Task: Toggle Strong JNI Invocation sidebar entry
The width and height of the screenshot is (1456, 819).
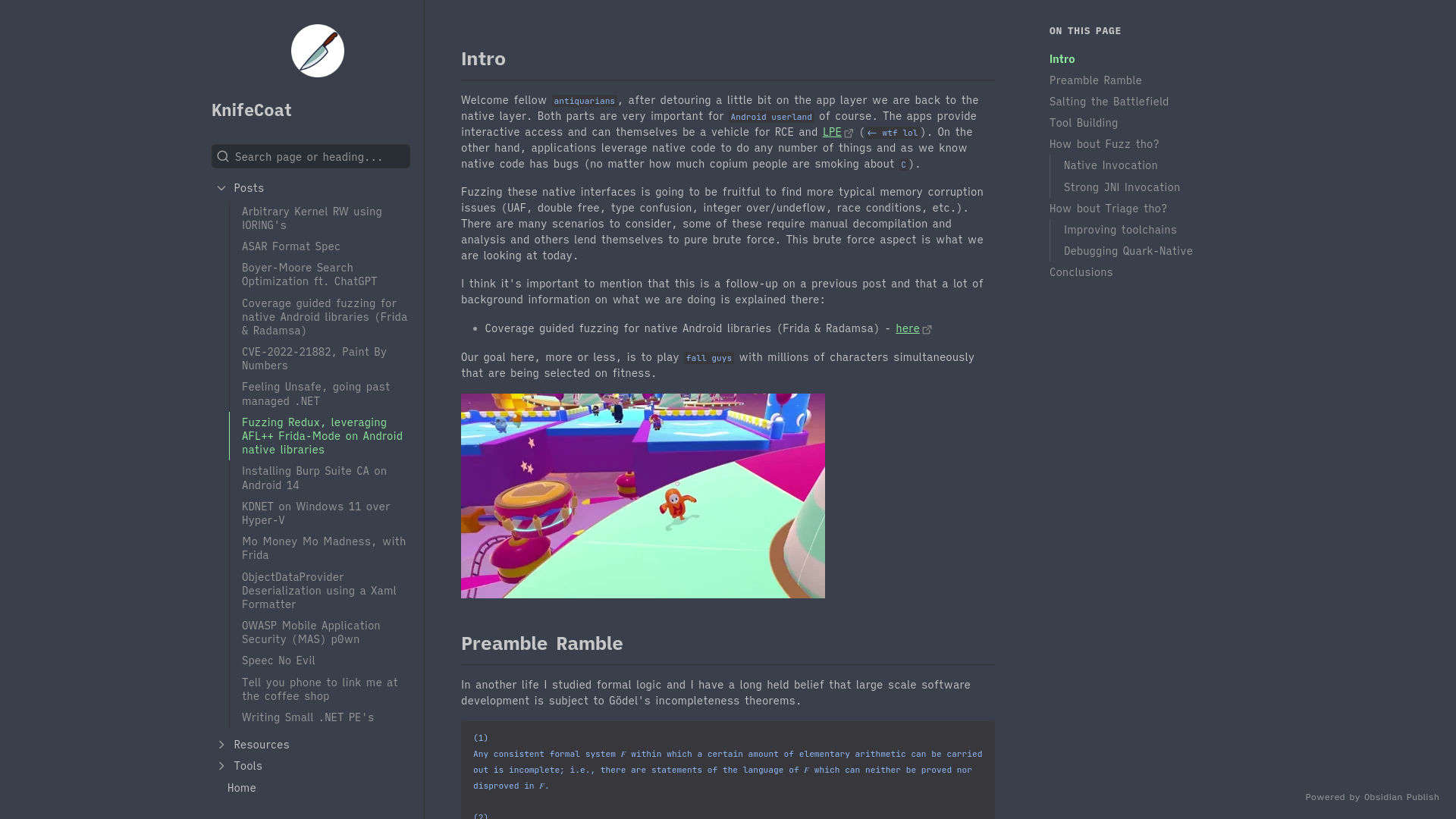Action: click(1122, 187)
